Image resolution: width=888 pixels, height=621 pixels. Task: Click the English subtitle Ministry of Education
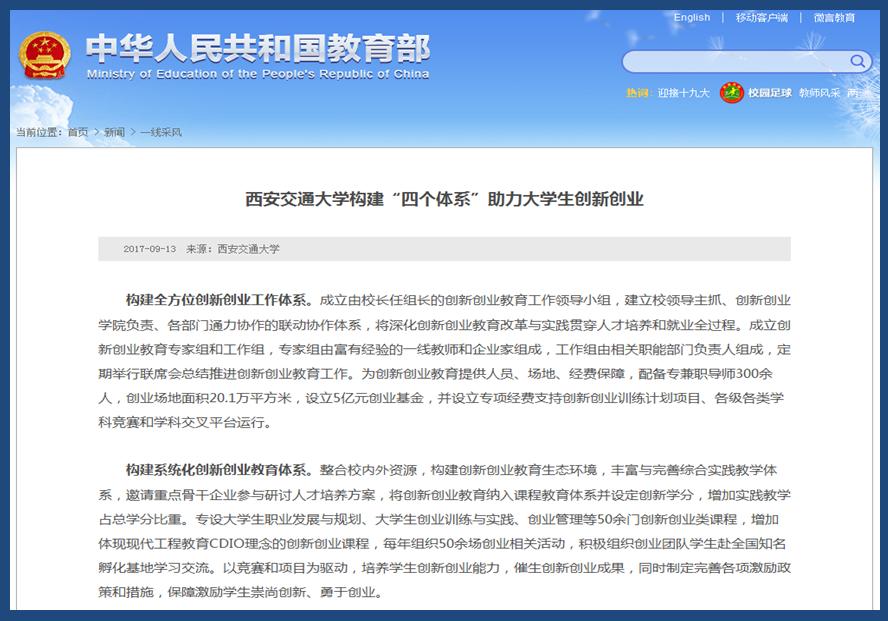(258, 74)
